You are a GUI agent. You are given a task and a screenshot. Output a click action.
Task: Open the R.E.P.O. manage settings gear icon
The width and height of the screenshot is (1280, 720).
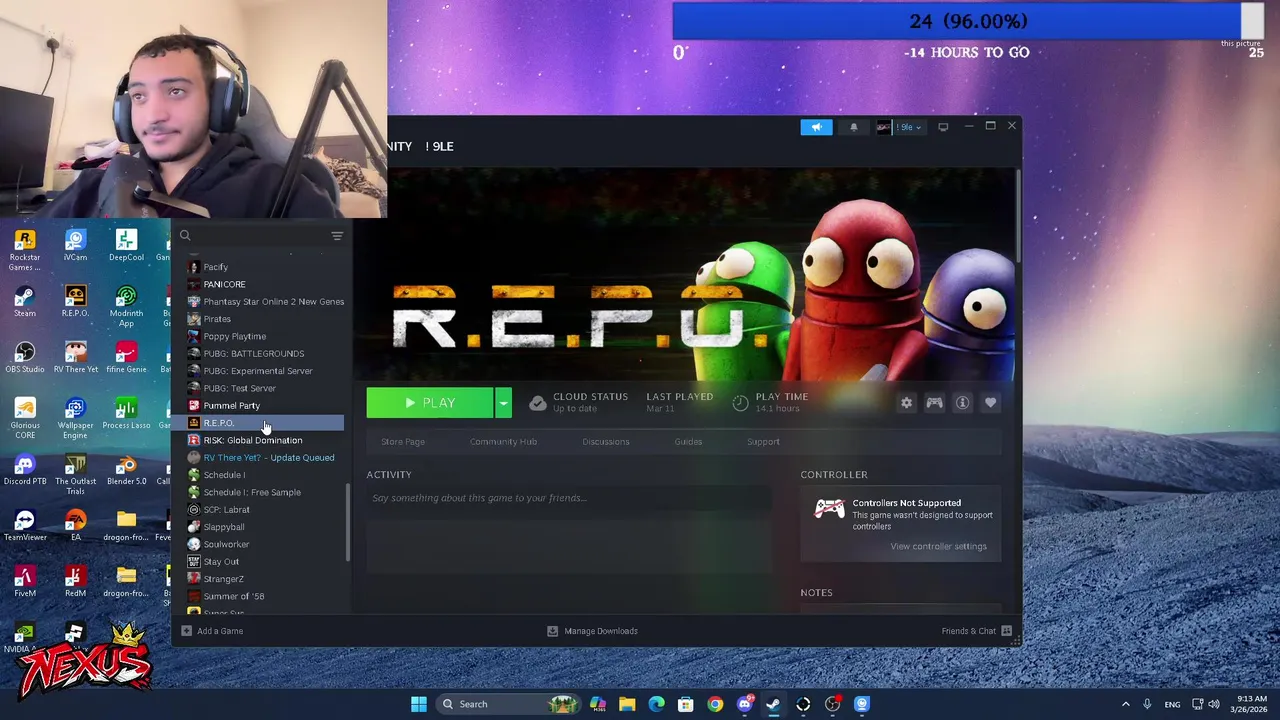[x=906, y=403]
